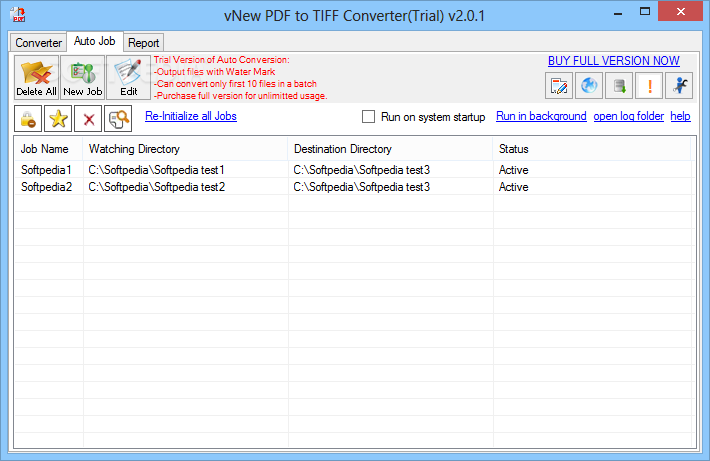Click the orange exclamation mark icon
710x461 pixels.
click(x=649, y=86)
